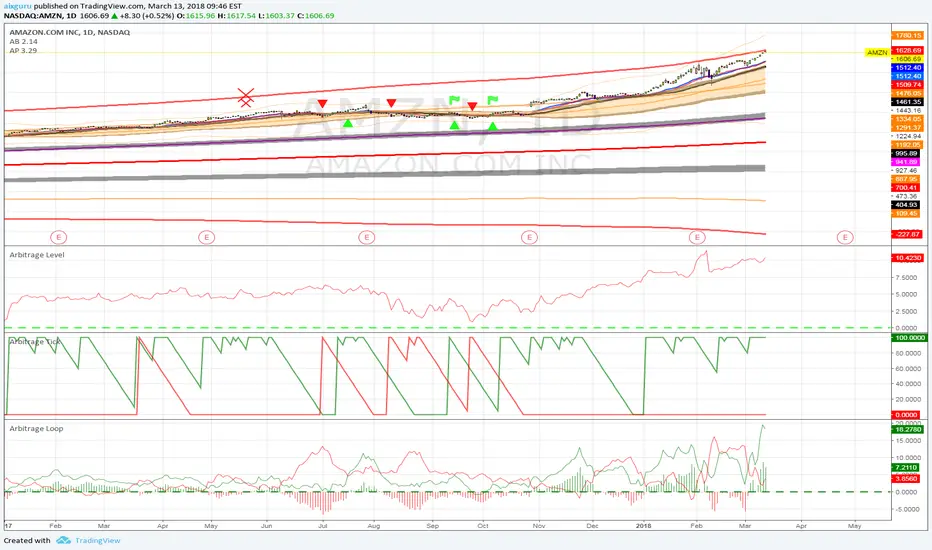The width and height of the screenshot is (932, 550).
Task: Click red down triangle near late Sep
Action: 472,106
